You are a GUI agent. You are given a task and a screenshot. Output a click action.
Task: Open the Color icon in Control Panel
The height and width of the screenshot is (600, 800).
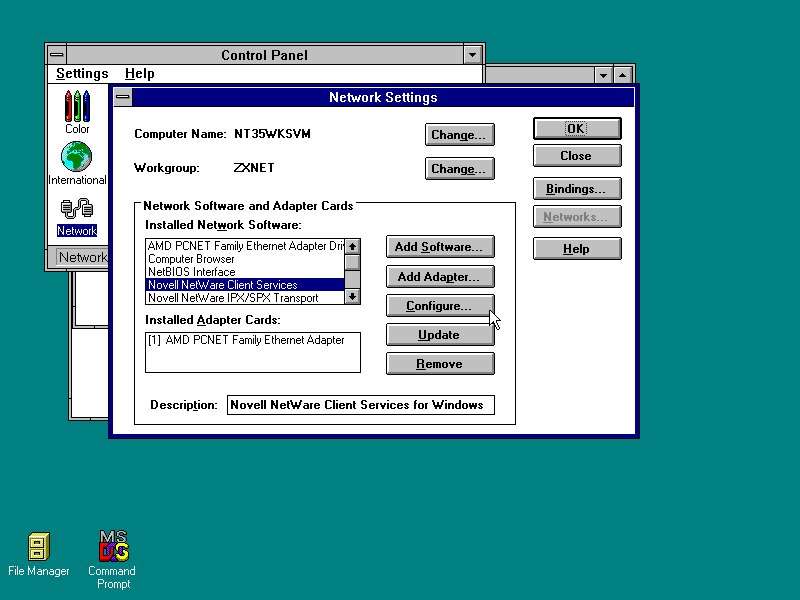coord(77,112)
